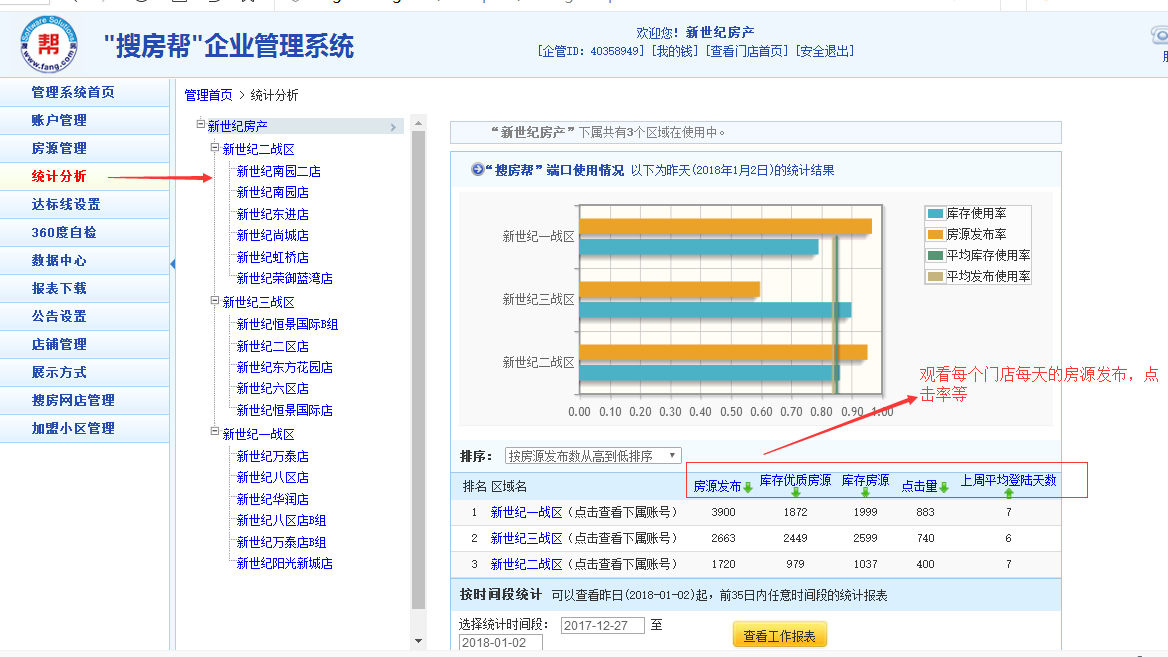Open 360度自检 in the left menu
This screenshot has width=1168, height=657.
(64, 232)
